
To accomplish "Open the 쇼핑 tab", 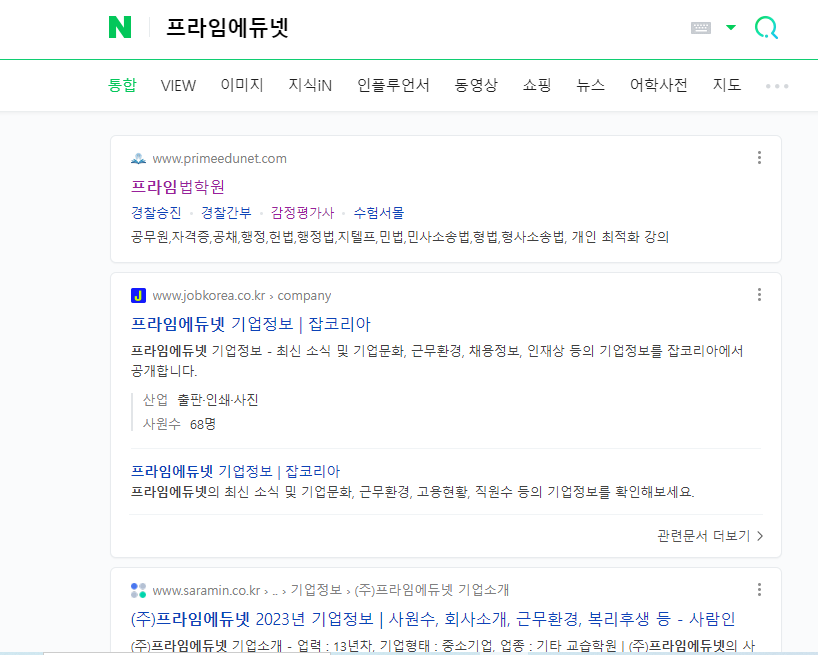I will (537, 85).
